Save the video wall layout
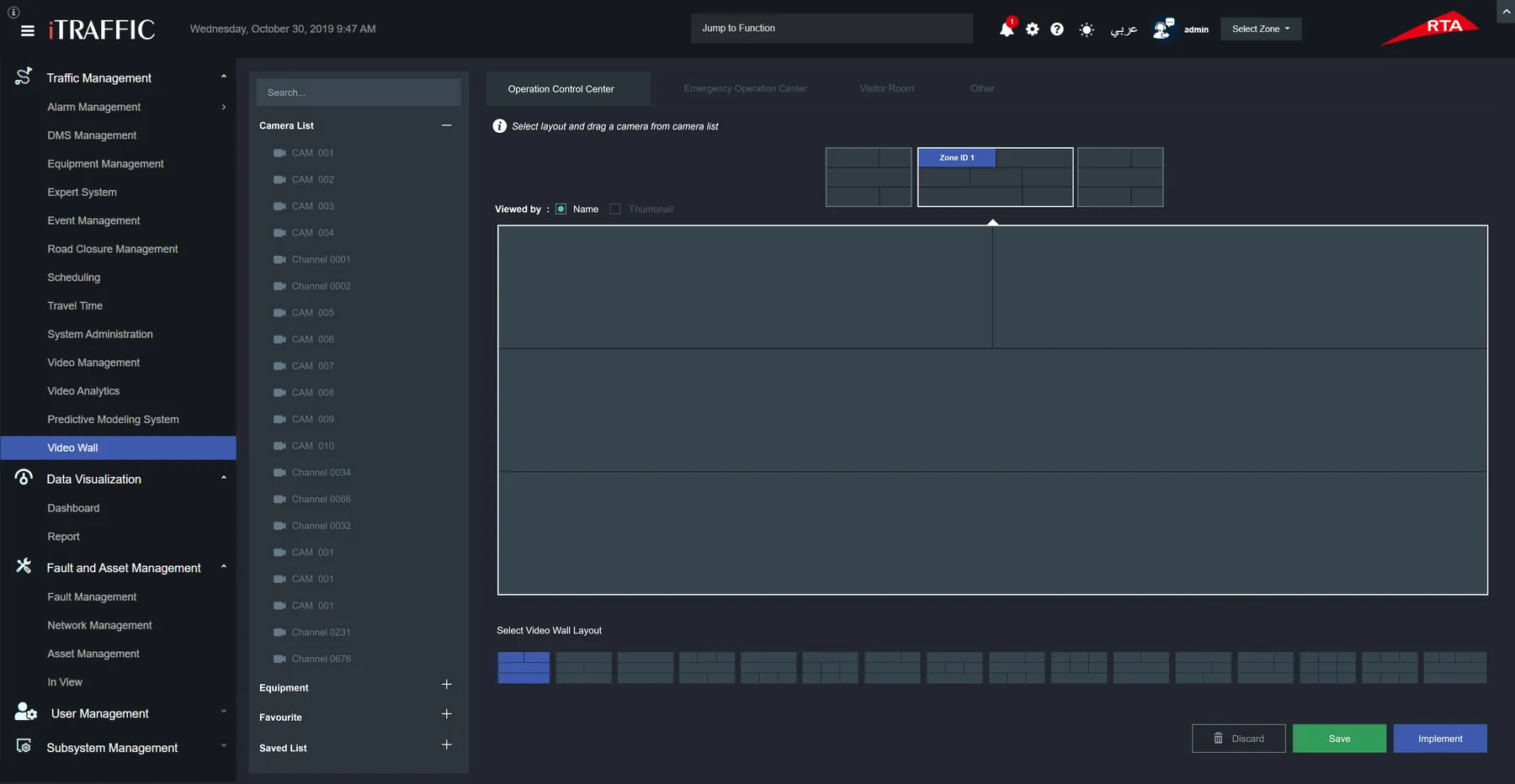The height and width of the screenshot is (784, 1515). tap(1339, 739)
